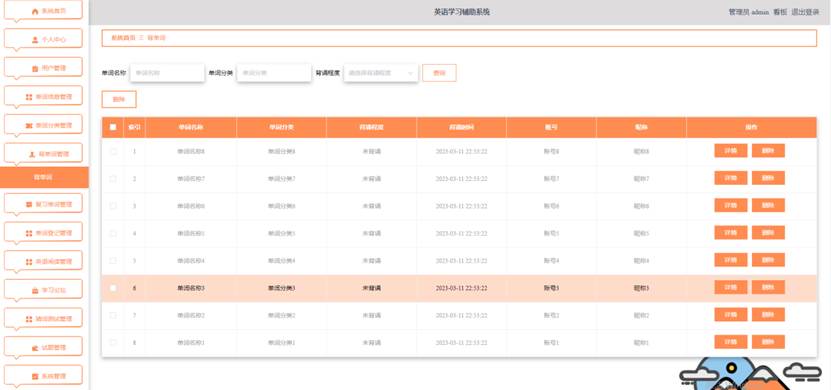Check the checkbox for row 单词名称5
This screenshot has width=831, height=390.
tap(113, 233)
